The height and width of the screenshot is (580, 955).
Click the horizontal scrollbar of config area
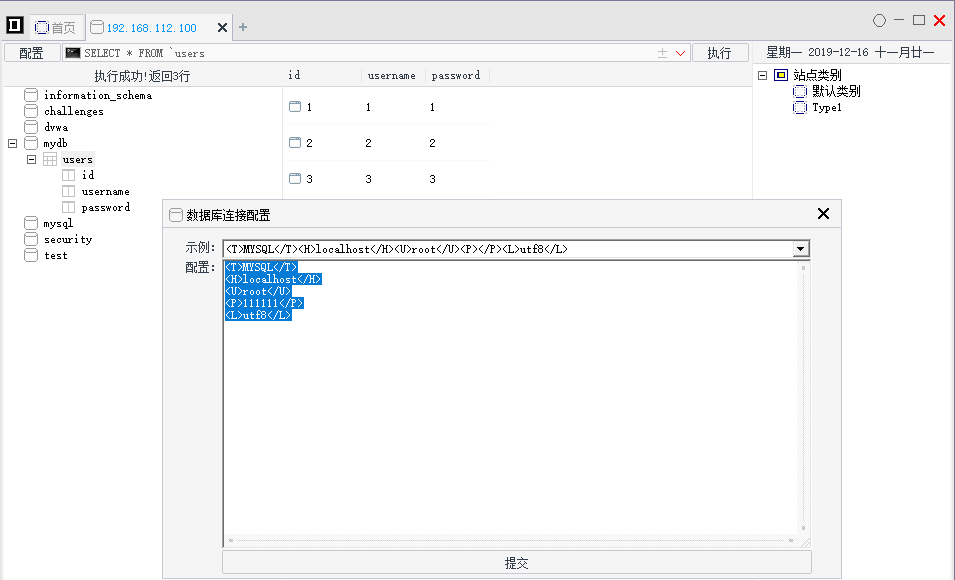511,540
